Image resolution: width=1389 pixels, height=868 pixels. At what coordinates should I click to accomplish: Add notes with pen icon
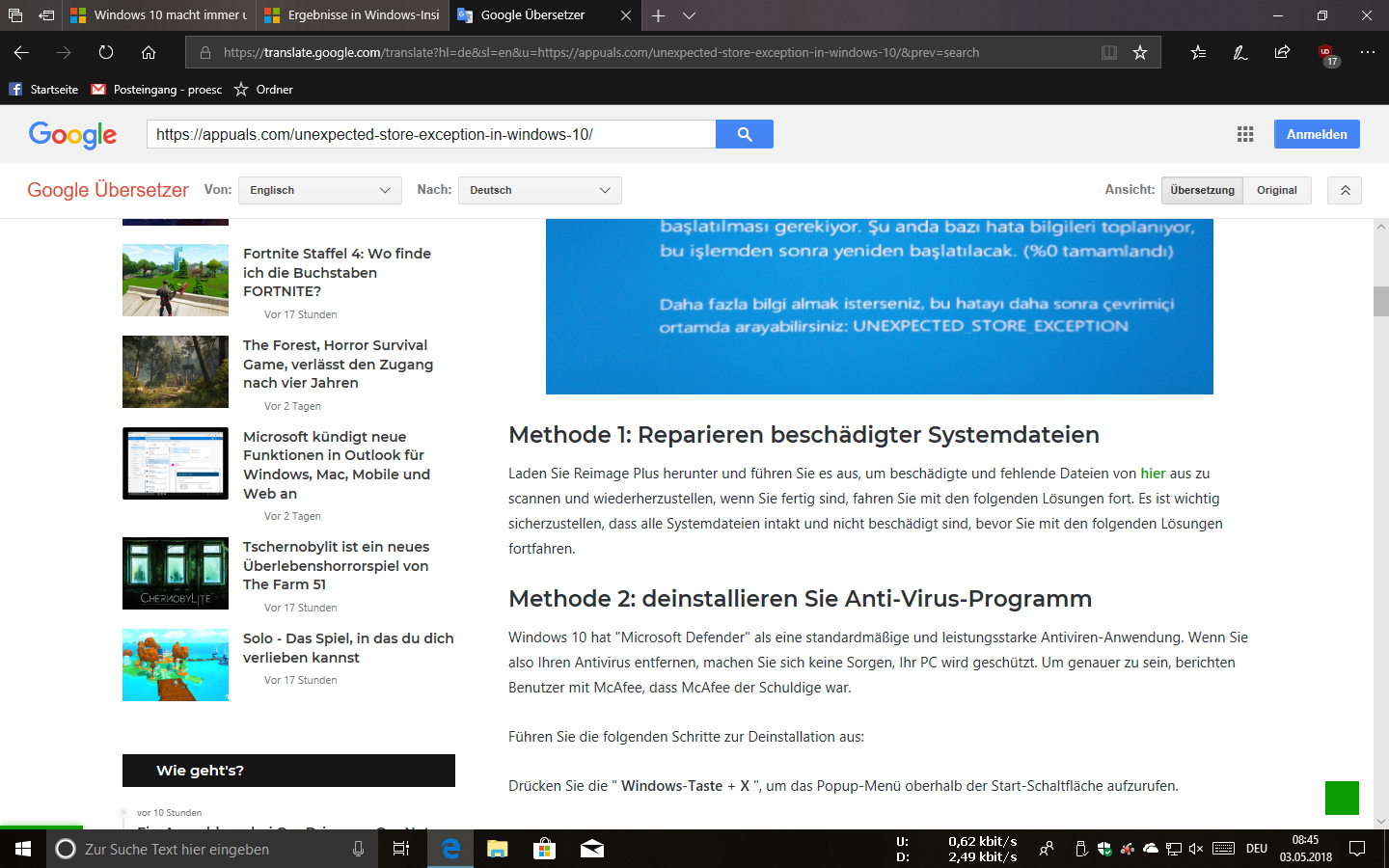pos(1240,52)
